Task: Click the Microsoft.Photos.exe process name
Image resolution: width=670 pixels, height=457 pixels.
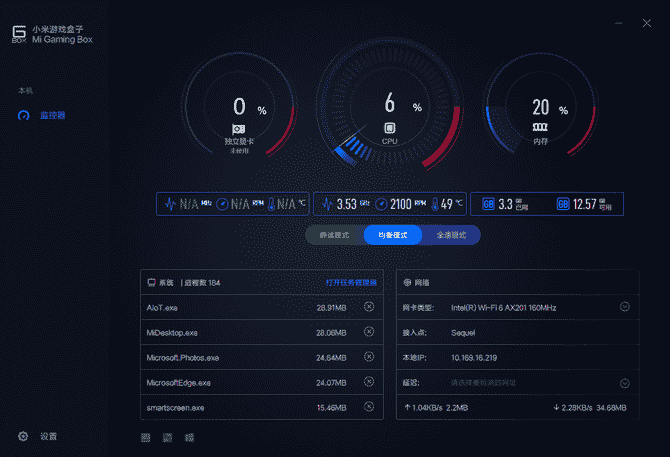Action: click(x=183, y=358)
